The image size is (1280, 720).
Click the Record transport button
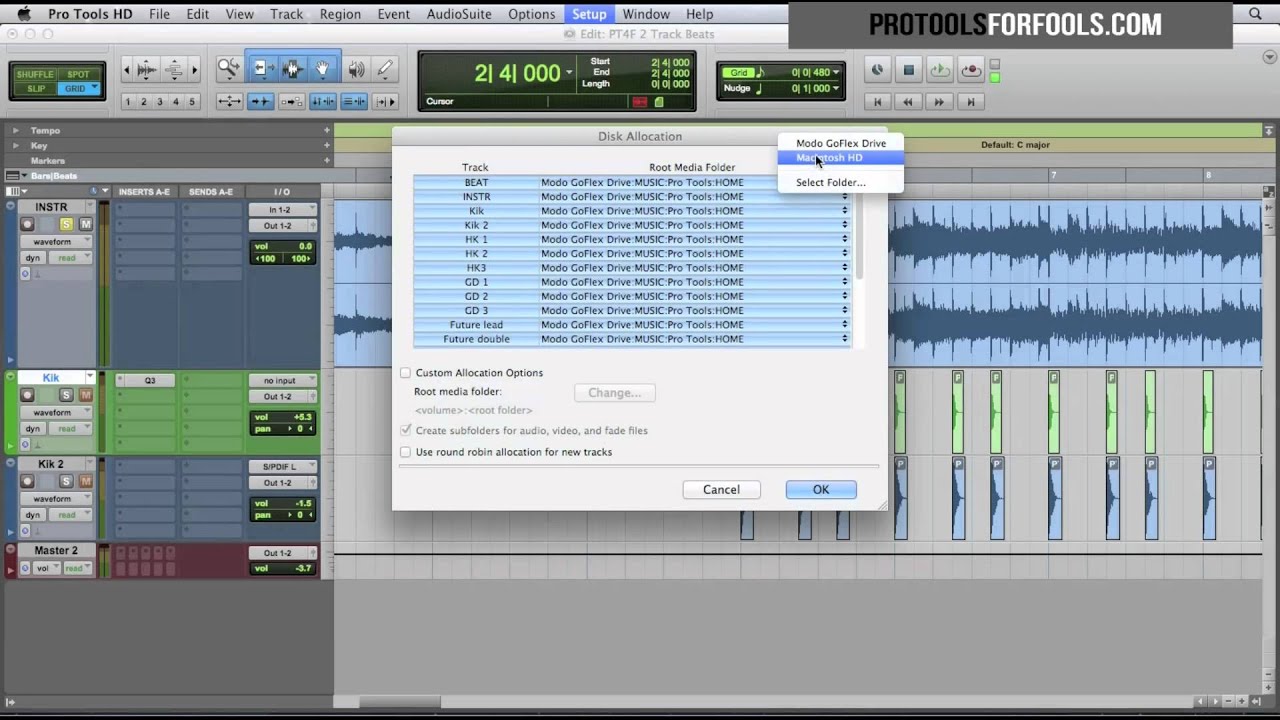[970, 70]
